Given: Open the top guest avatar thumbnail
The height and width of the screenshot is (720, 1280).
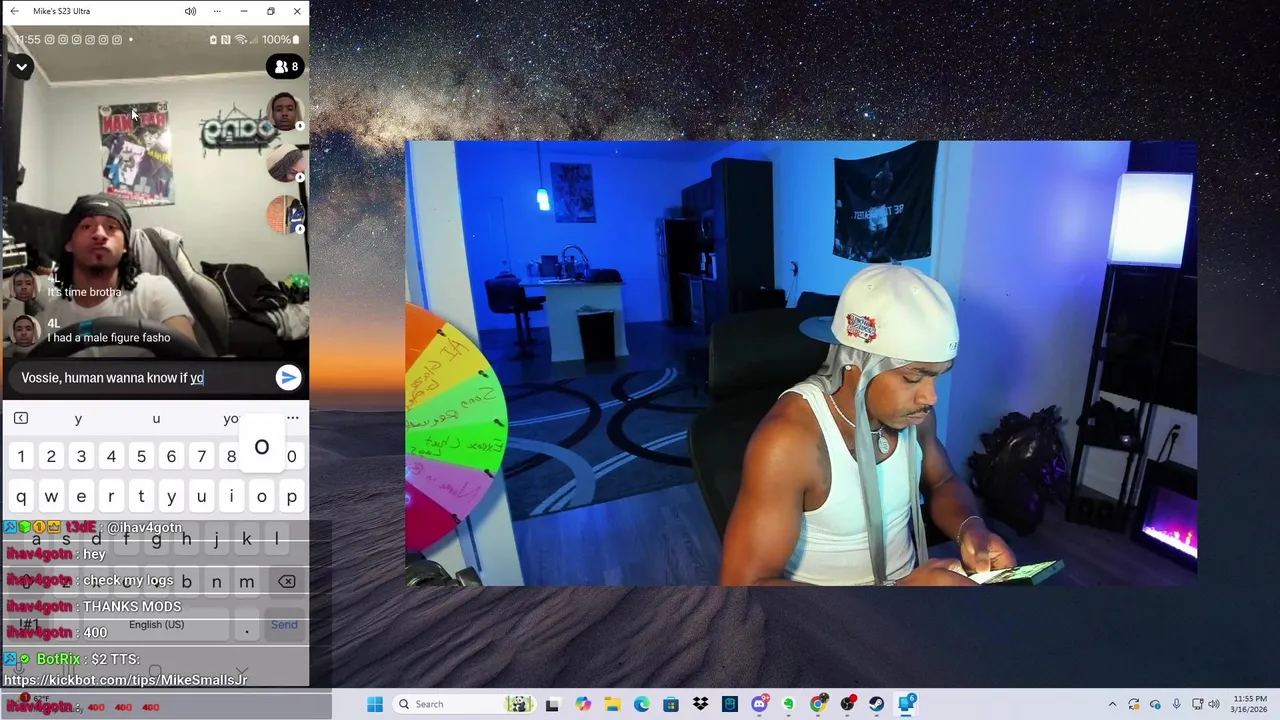Looking at the screenshot, I should click(285, 112).
